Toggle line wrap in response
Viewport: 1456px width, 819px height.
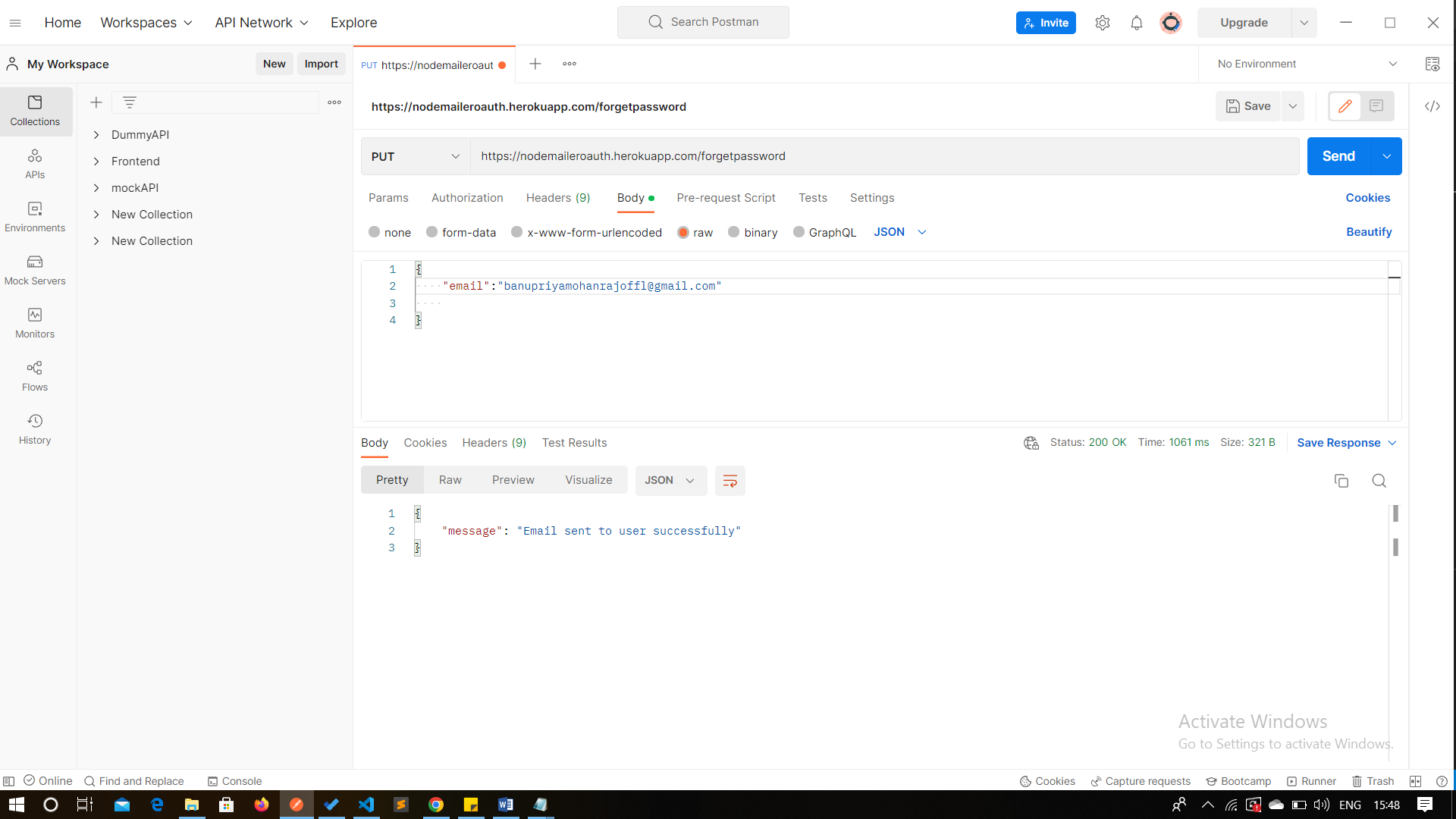[x=730, y=481]
